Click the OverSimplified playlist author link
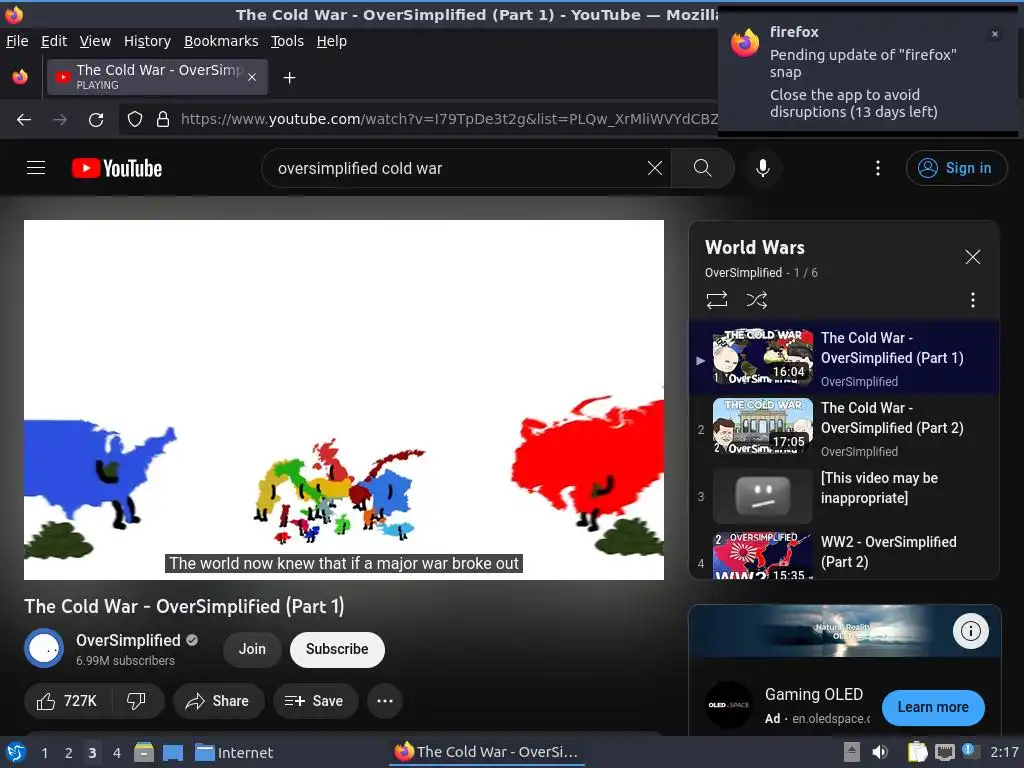 [x=743, y=273]
